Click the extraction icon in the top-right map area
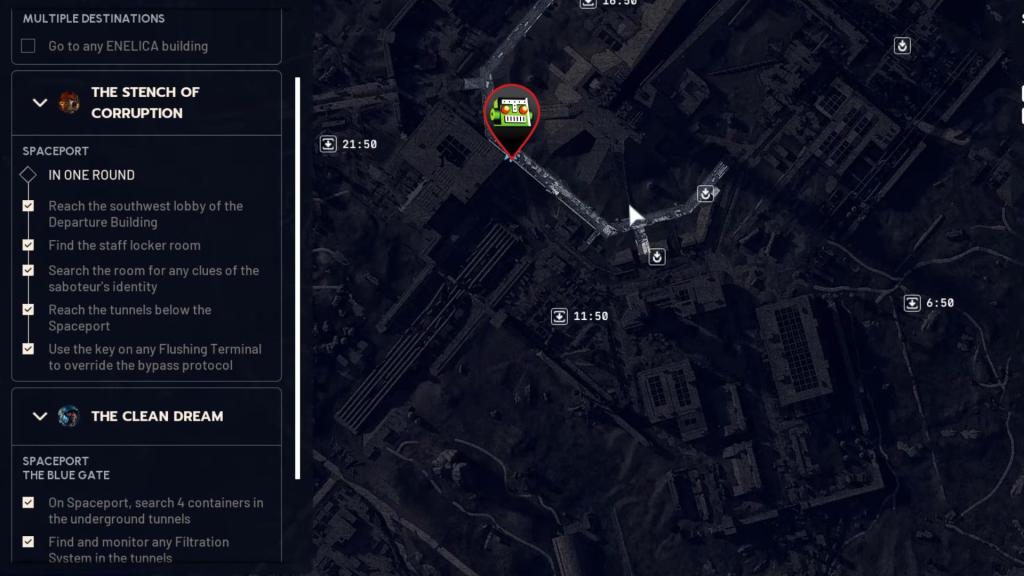Image resolution: width=1024 pixels, height=576 pixels. point(902,46)
